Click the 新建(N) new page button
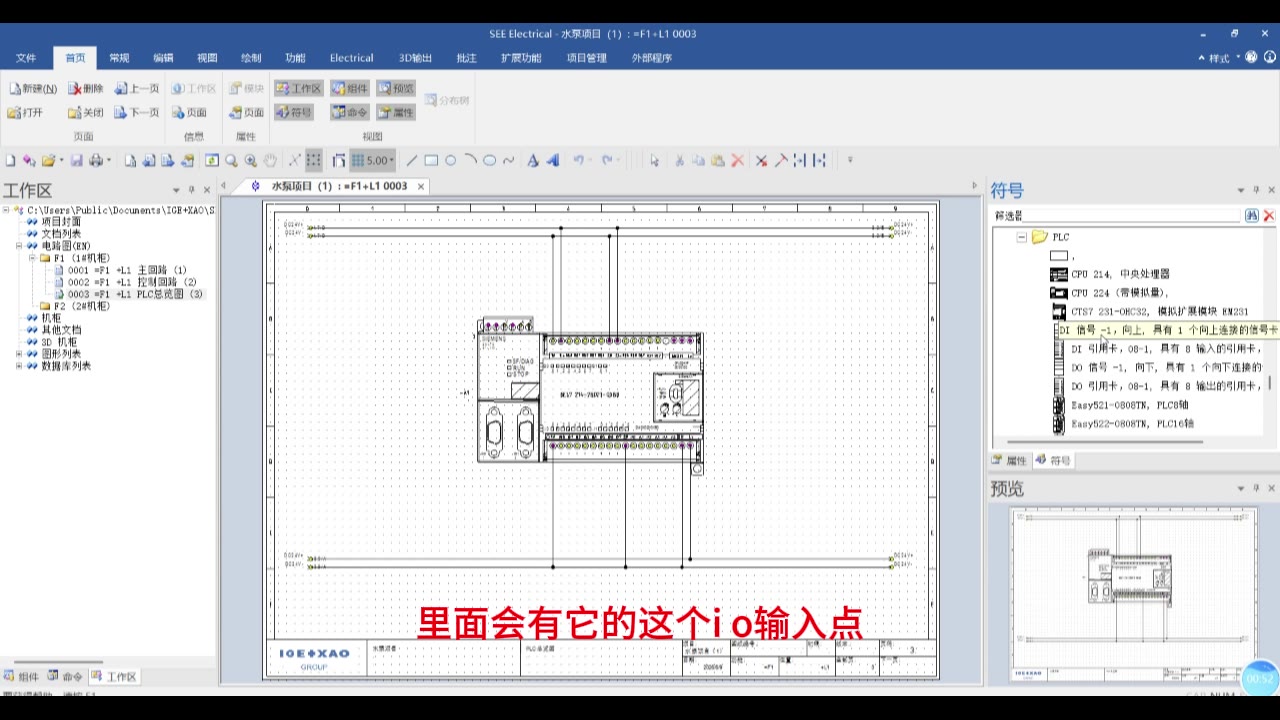The width and height of the screenshot is (1280, 720). point(33,89)
